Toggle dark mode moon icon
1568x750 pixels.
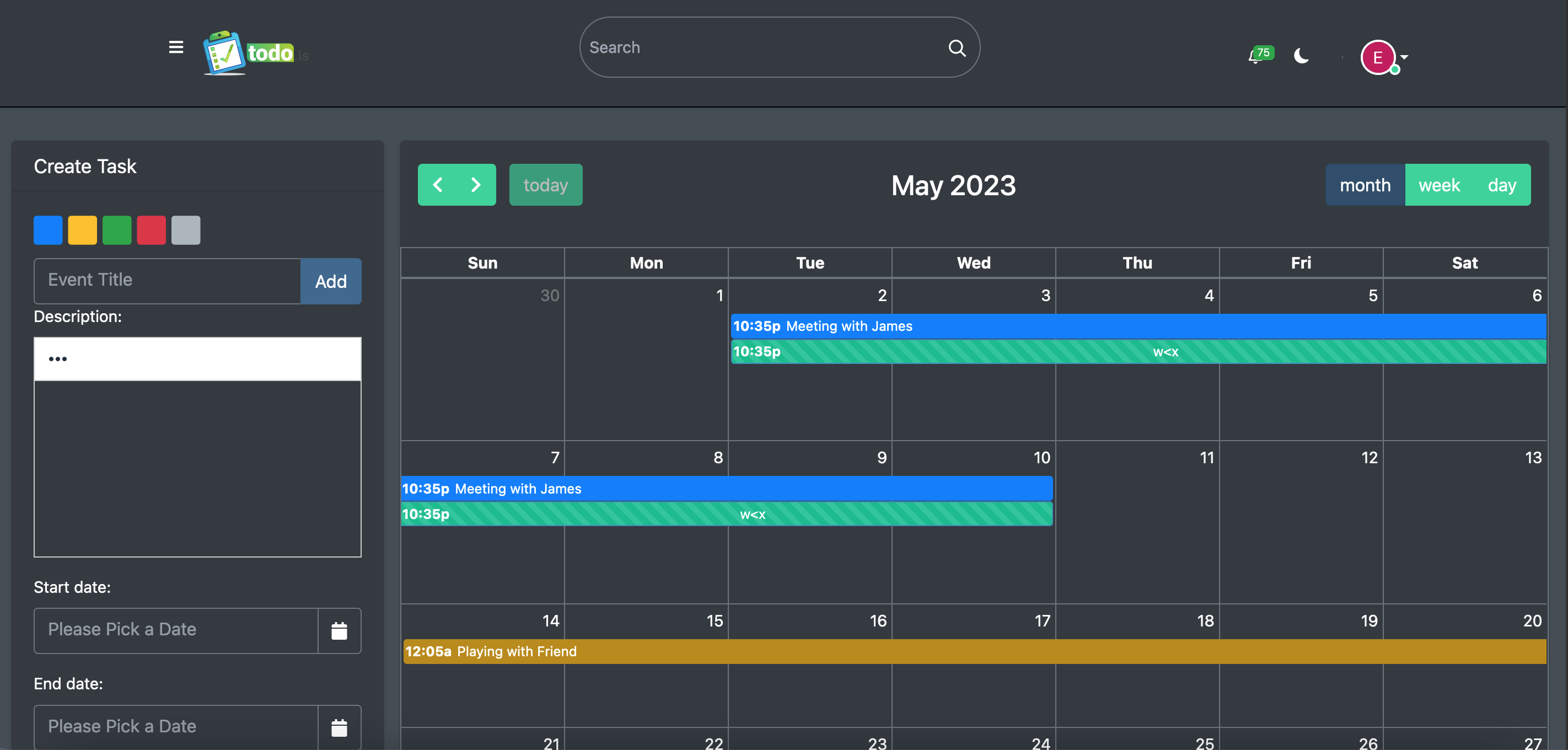1301,56
